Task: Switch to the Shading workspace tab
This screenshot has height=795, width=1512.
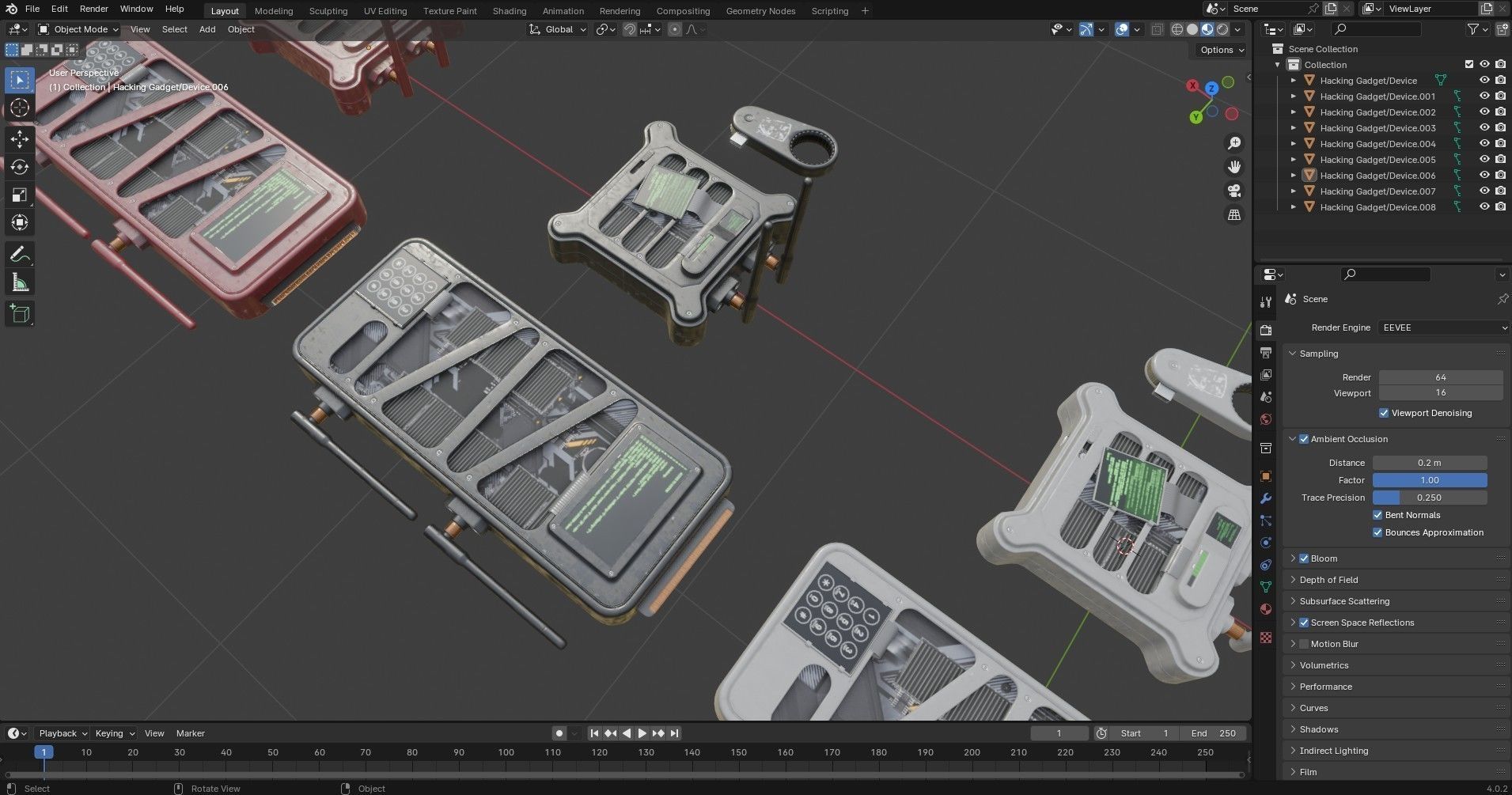Action: [x=510, y=11]
